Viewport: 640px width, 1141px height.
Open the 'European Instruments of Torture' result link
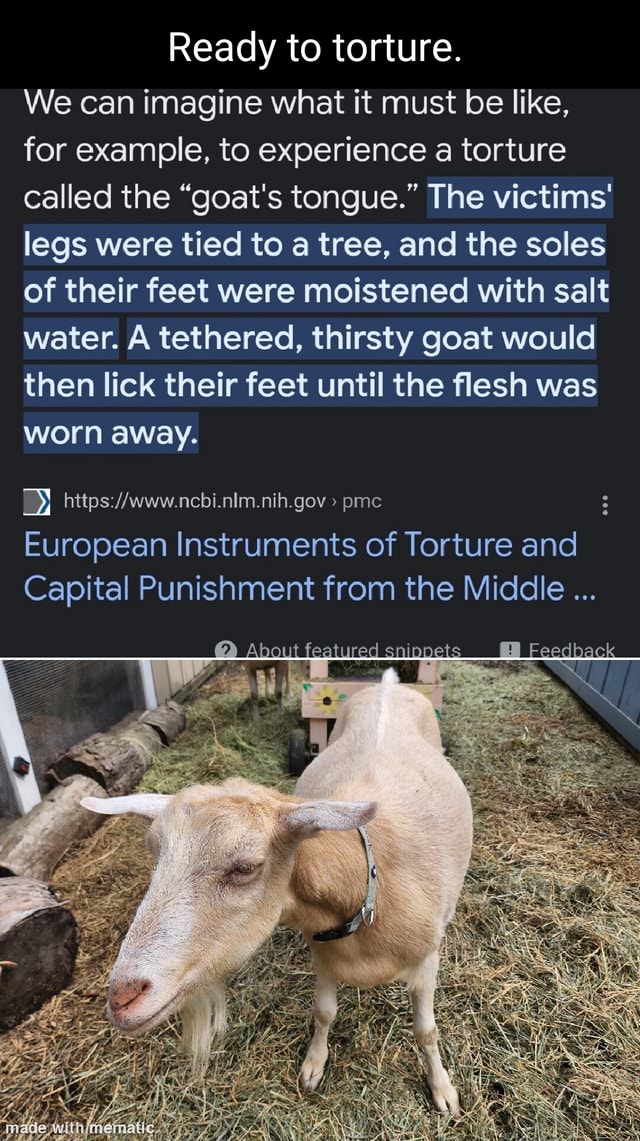tap(309, 566)
